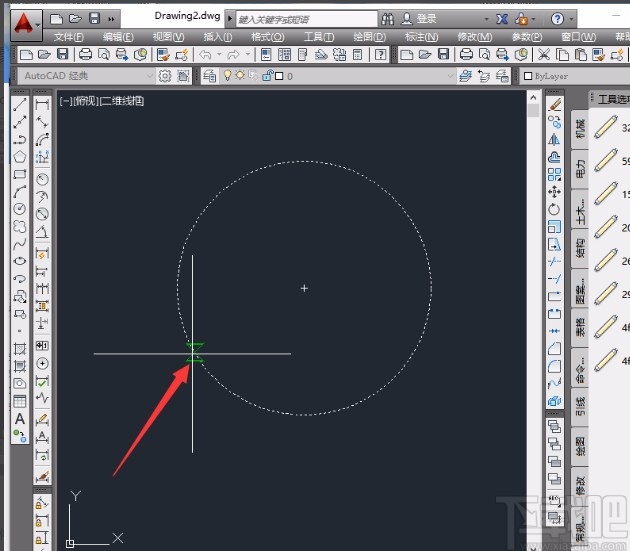Select the Center Mark tool
630x551 pixels.
point(42,364)
